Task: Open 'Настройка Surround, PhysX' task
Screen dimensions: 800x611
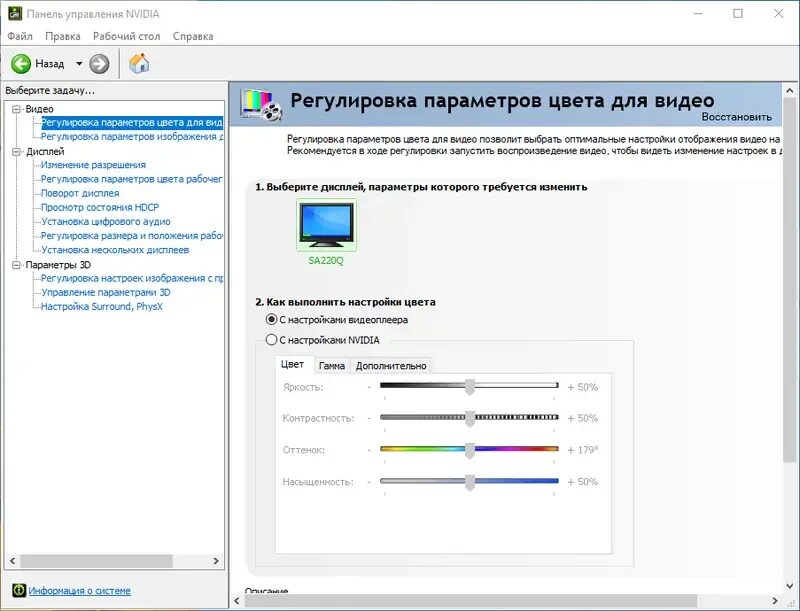Action: pyautogui.click(x=102, y=307)
